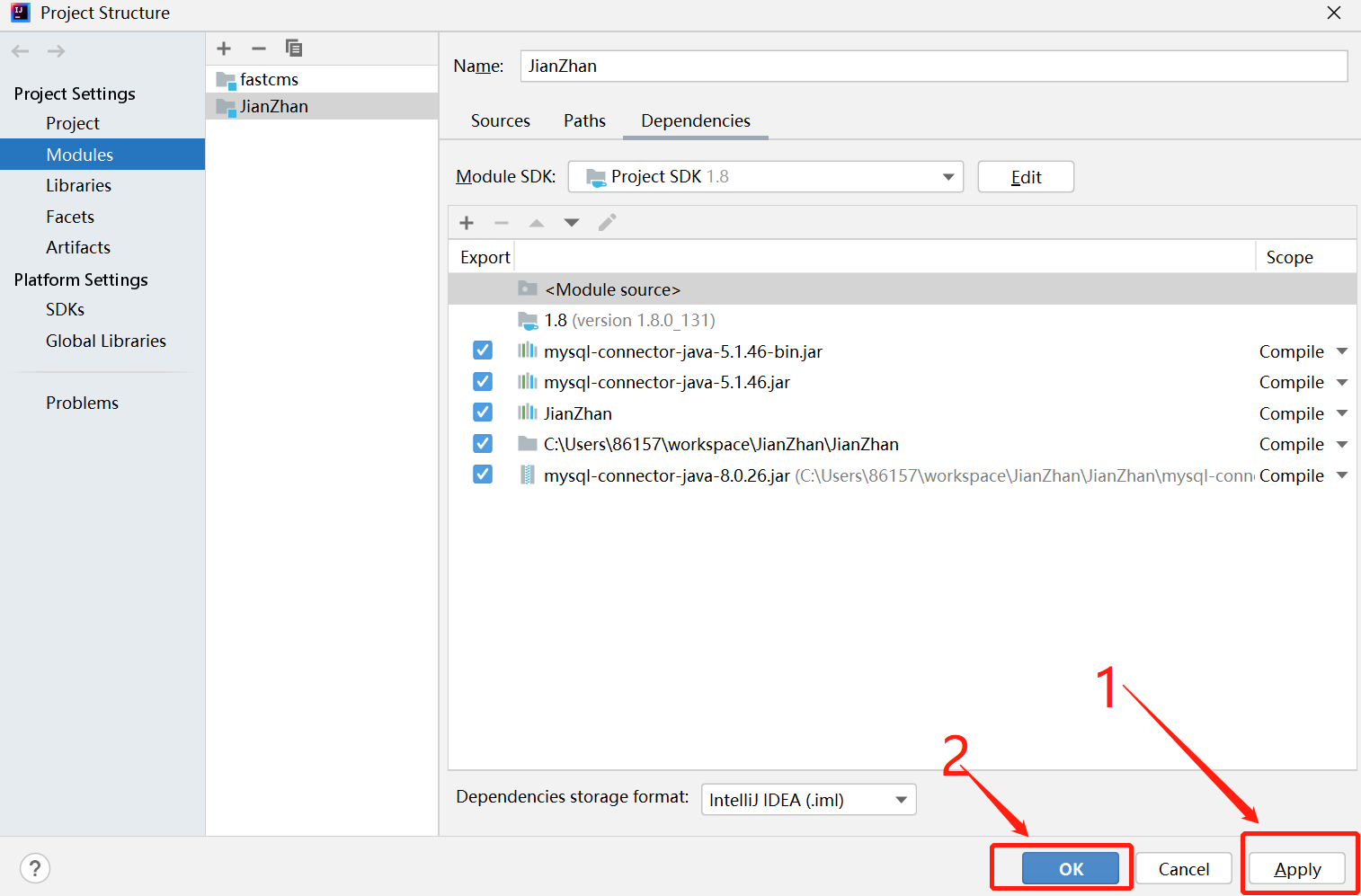Viewport: 1361px width, 896px height.
Task: Open the Module SDK dropdown
Action: (947, 176)
